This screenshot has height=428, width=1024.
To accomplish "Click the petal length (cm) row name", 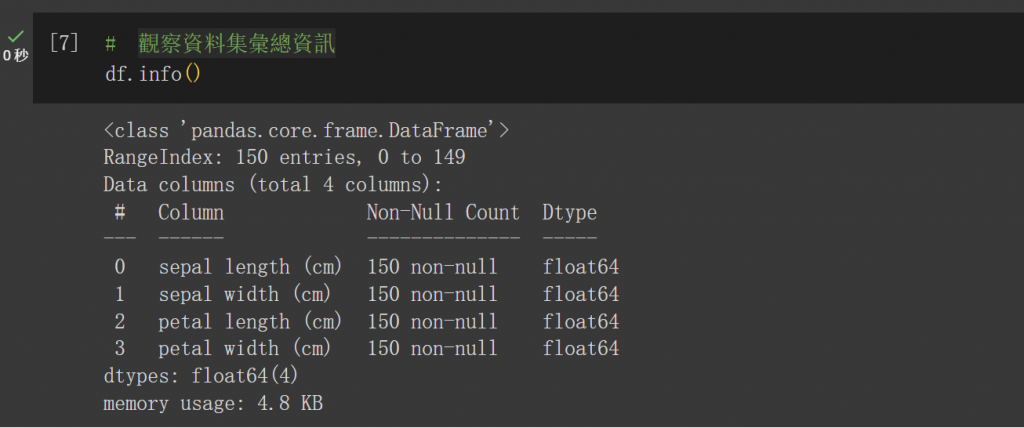I will [x=251, y=321].
